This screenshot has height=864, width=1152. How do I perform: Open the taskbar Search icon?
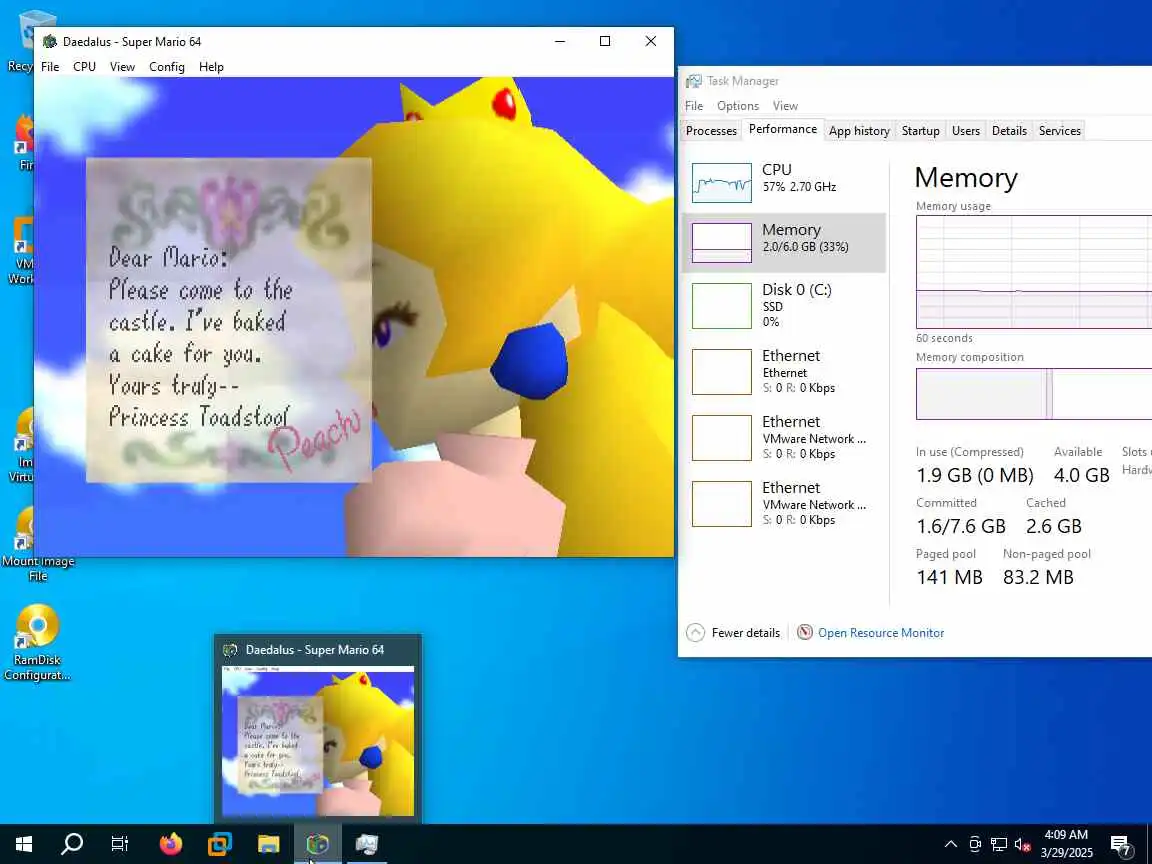point(71,844)
